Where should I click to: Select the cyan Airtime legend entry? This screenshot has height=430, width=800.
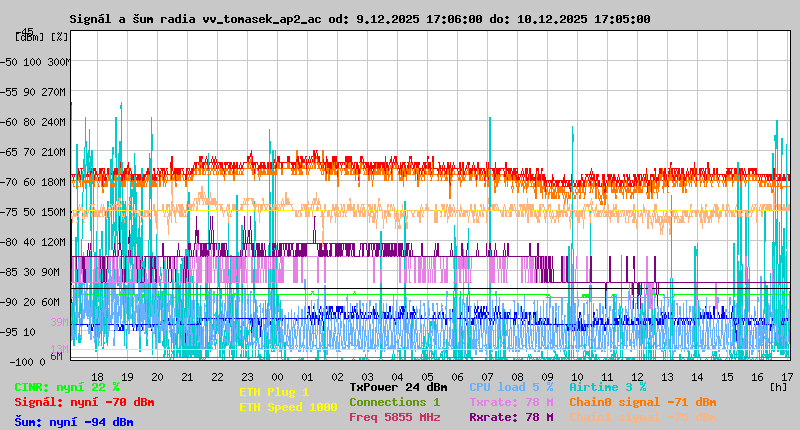pyautogui.click(x=607, y=386)
